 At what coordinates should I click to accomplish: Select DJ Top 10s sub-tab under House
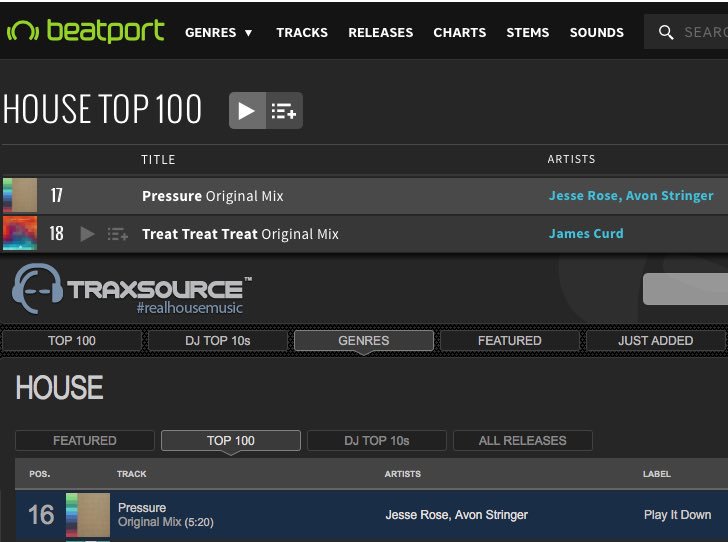point(377,440)
